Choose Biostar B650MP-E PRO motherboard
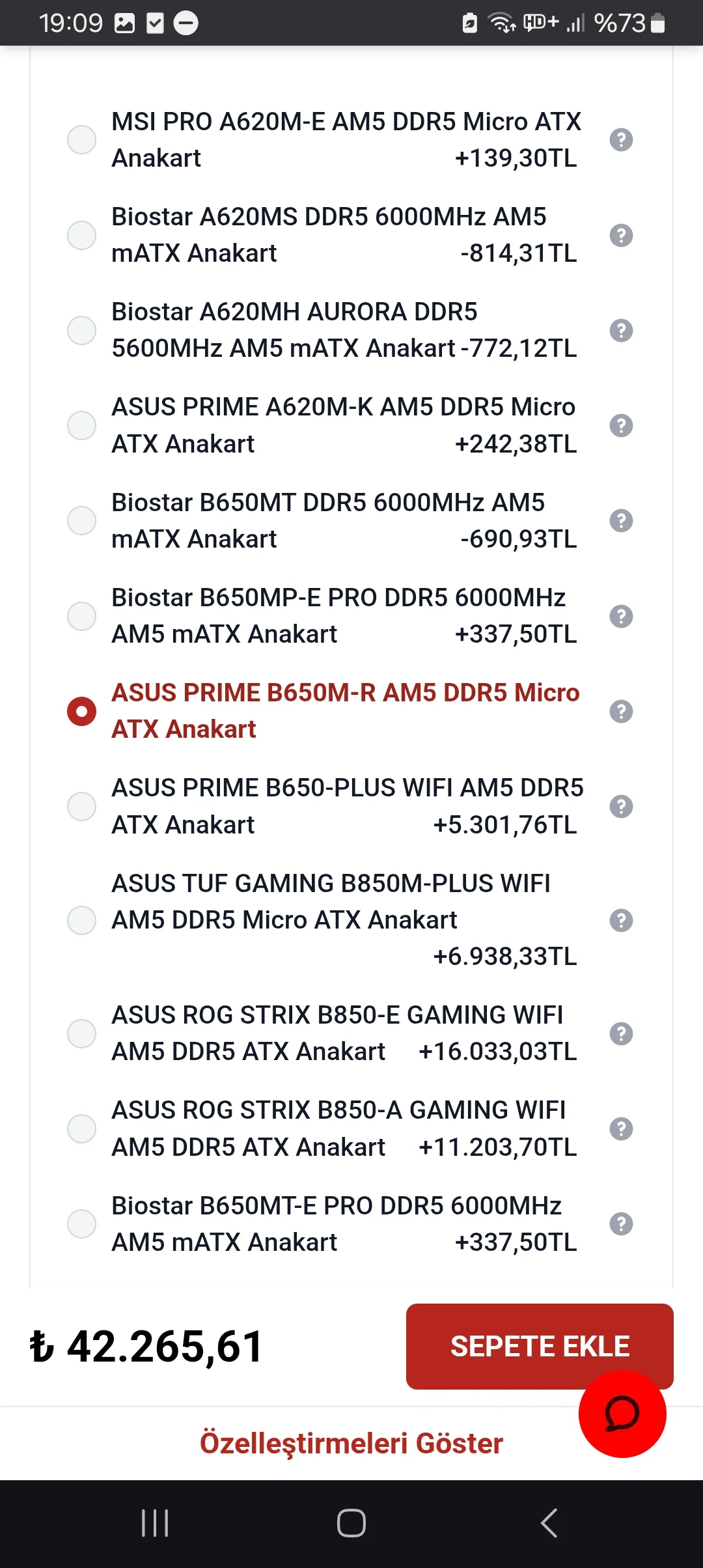Image resolution: width=703 pixels, height=1568 pixels. [x=82, y=616]
